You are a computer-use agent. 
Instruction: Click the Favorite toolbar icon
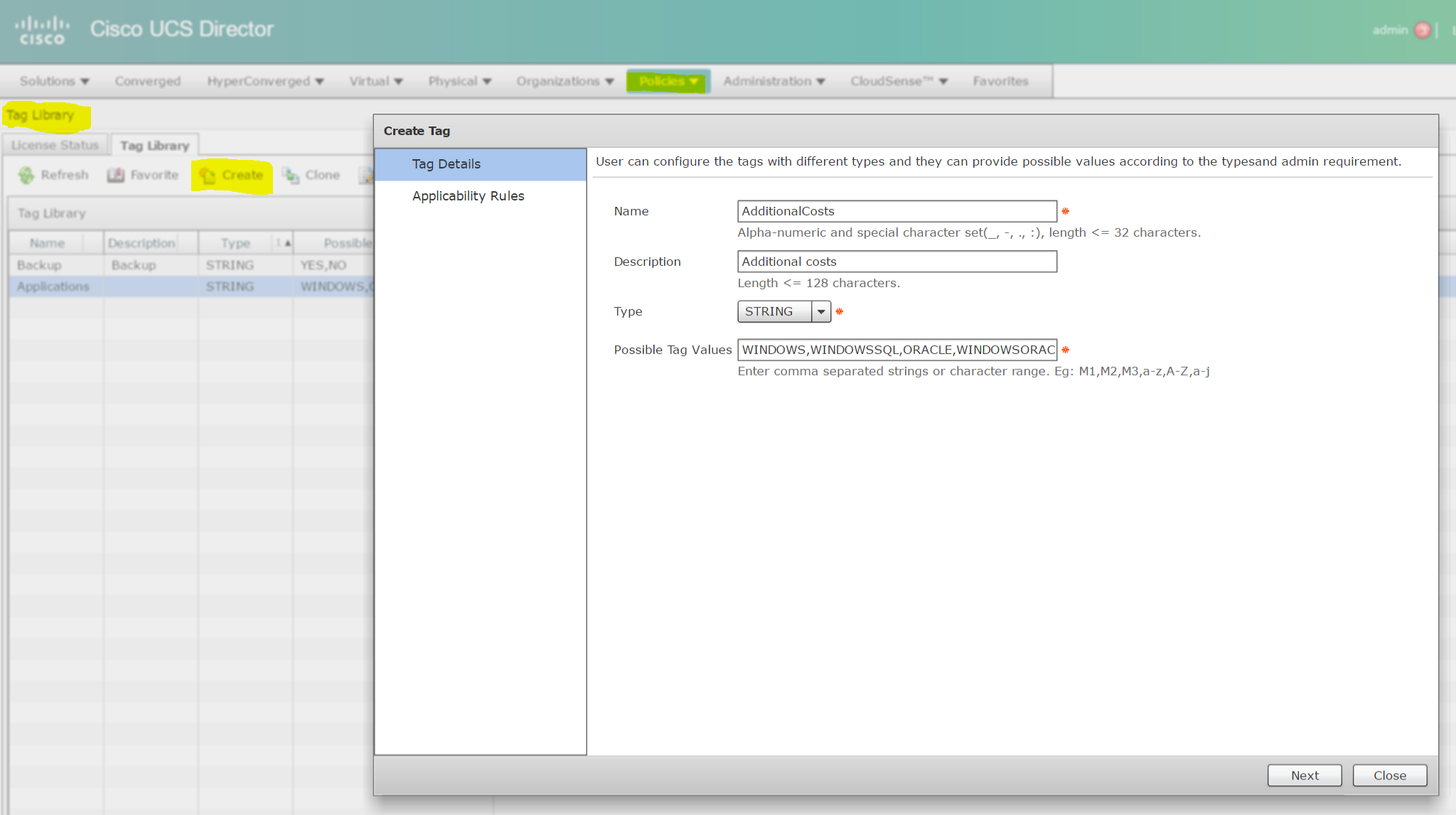(x=116, y=176)
